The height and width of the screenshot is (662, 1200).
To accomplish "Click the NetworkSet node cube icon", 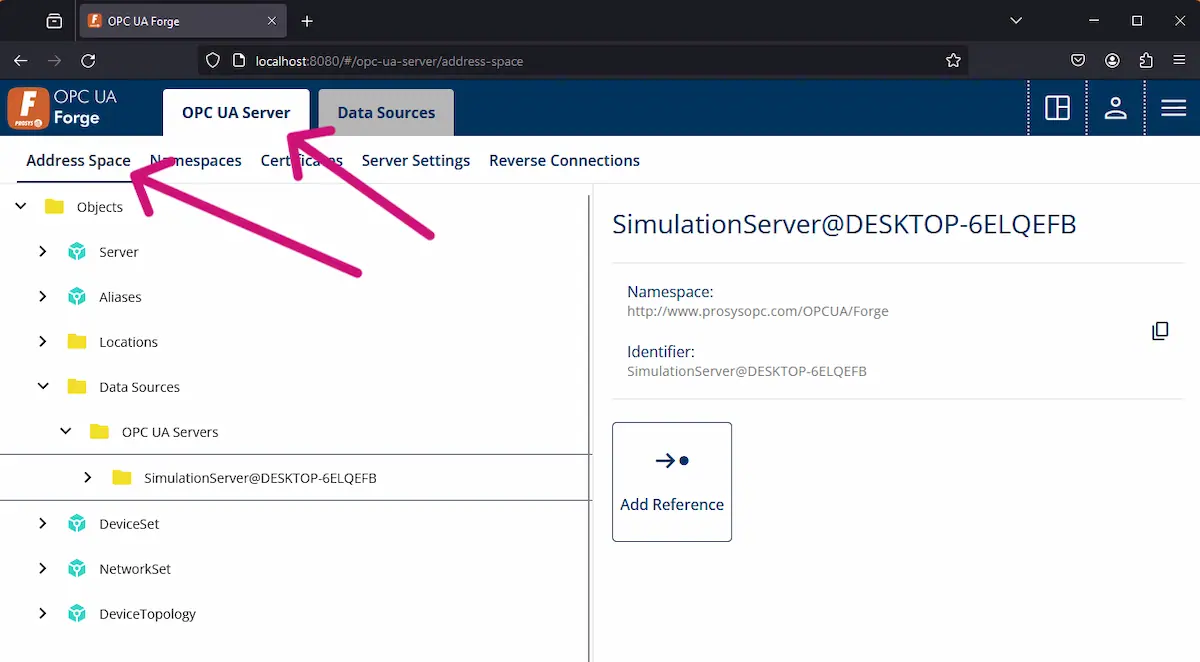I will [x=77, y=569].
